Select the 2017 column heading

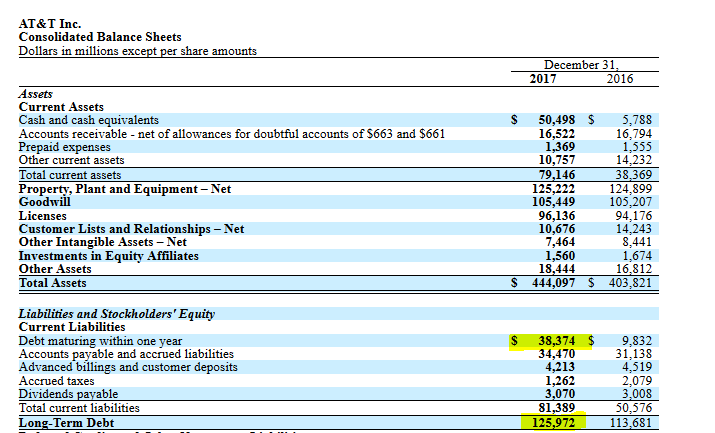click(x=543, y=79)
